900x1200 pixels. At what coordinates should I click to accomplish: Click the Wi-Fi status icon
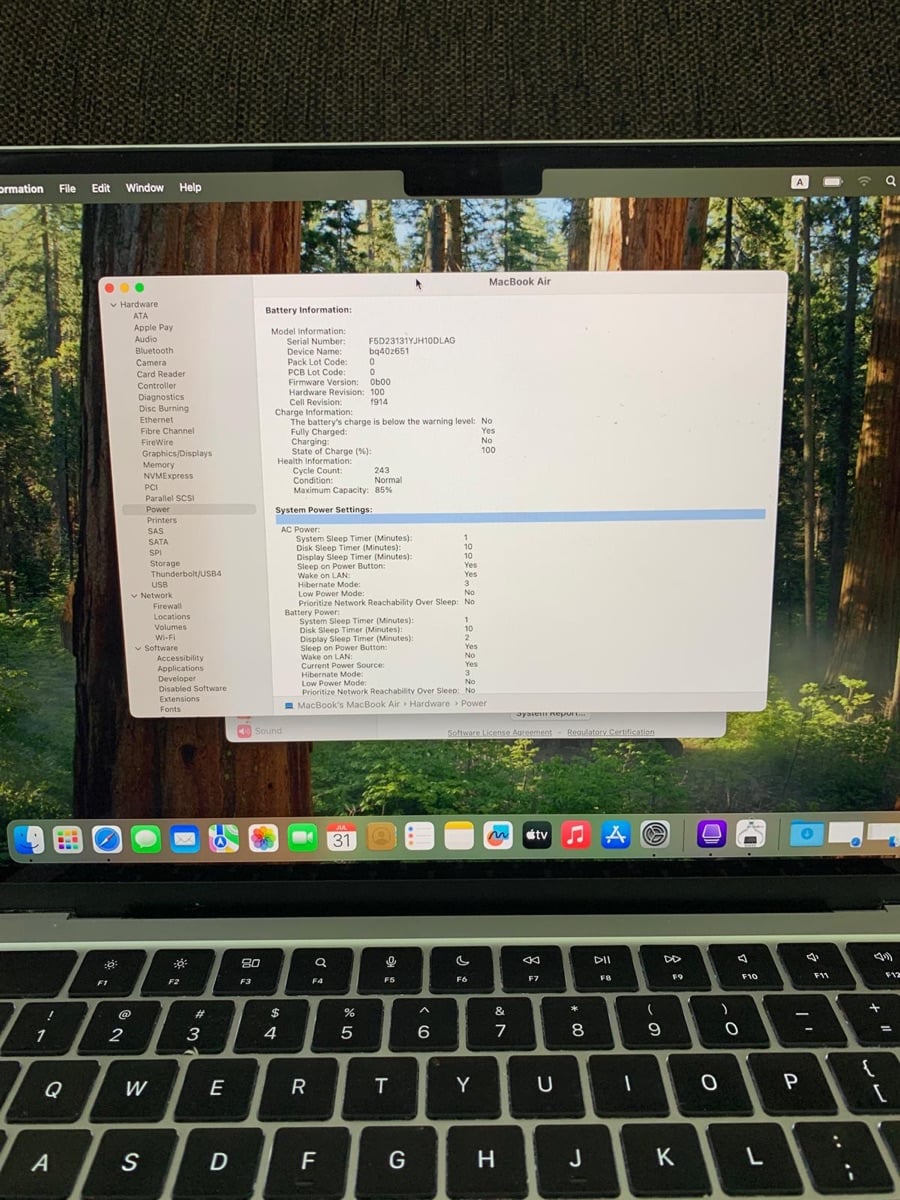pyautogui.click(x=864, y=181)
